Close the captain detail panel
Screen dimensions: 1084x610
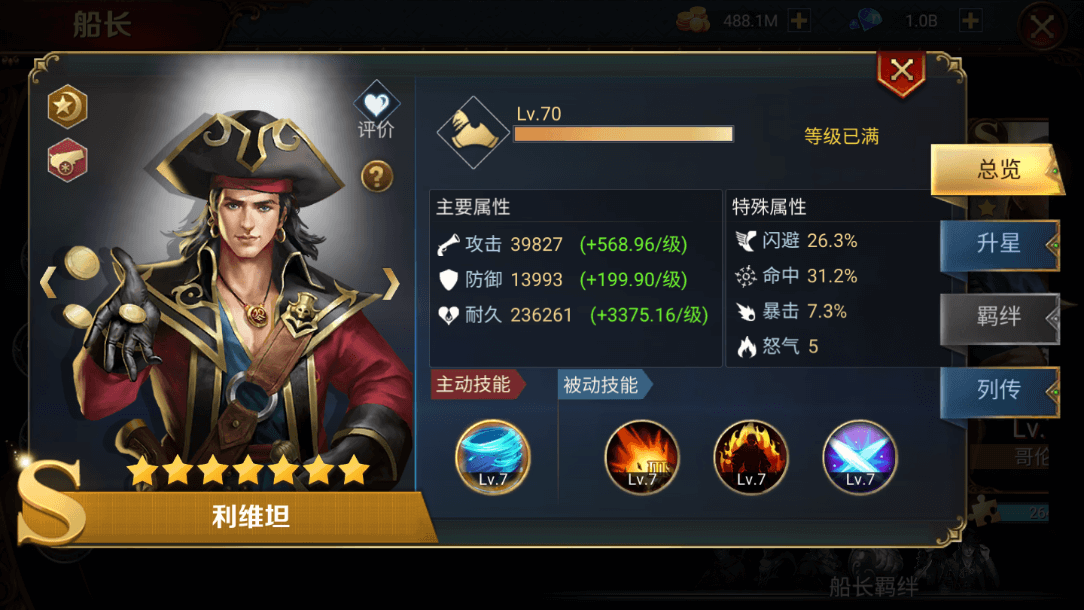tap(901, 71)
